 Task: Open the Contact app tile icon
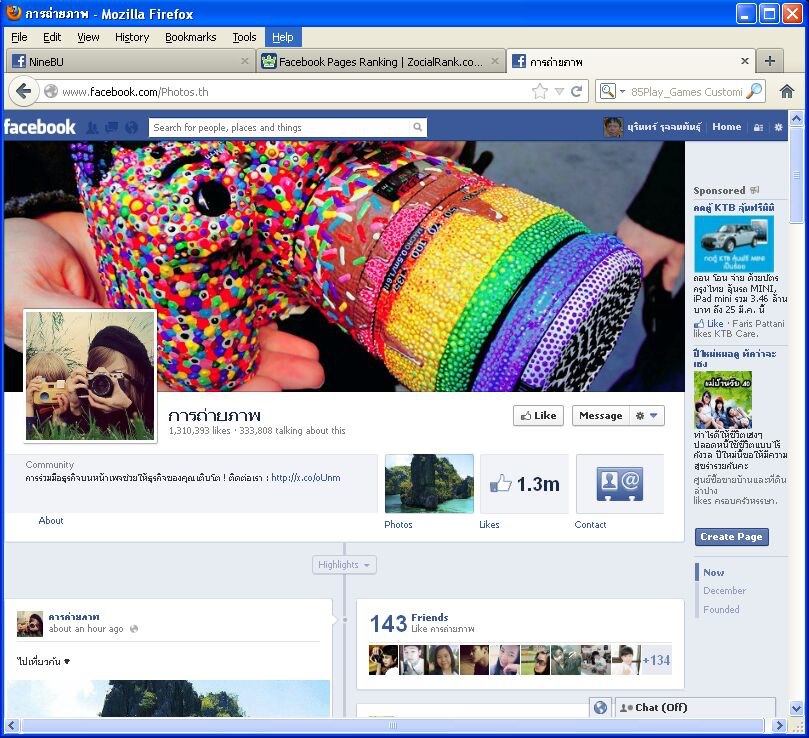click(619, 484)
